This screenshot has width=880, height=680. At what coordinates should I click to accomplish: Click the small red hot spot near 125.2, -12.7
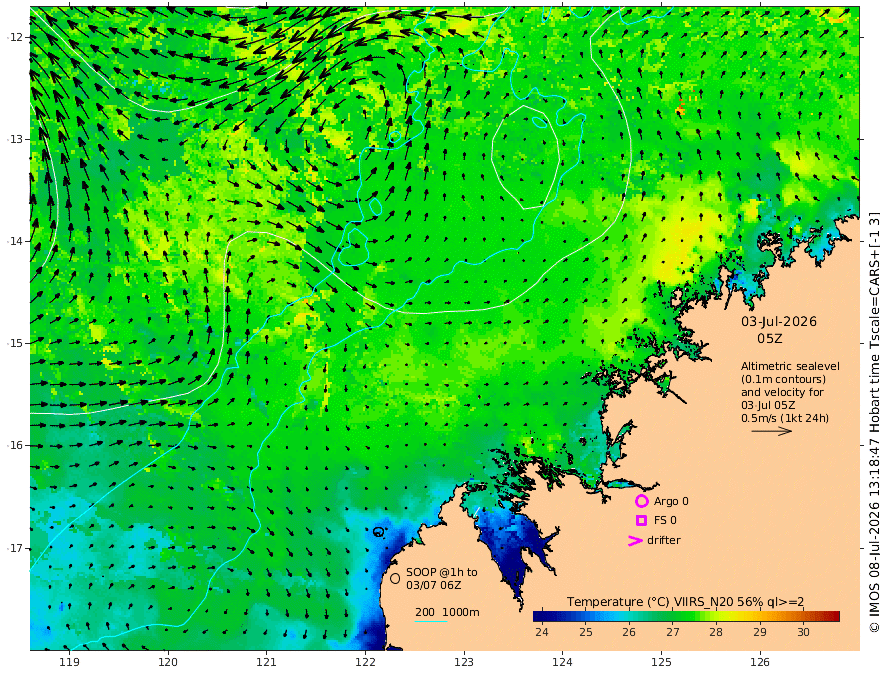(681, 105)
